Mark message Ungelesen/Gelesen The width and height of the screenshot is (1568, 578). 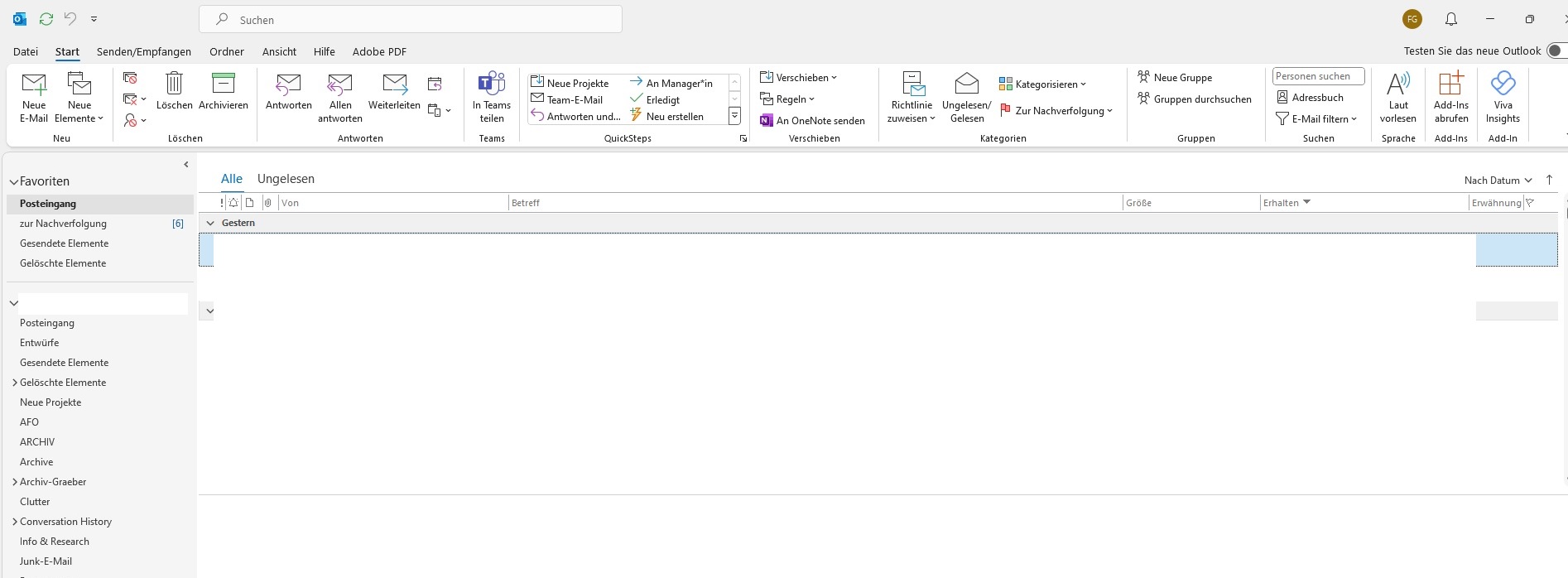coord(966,97)
